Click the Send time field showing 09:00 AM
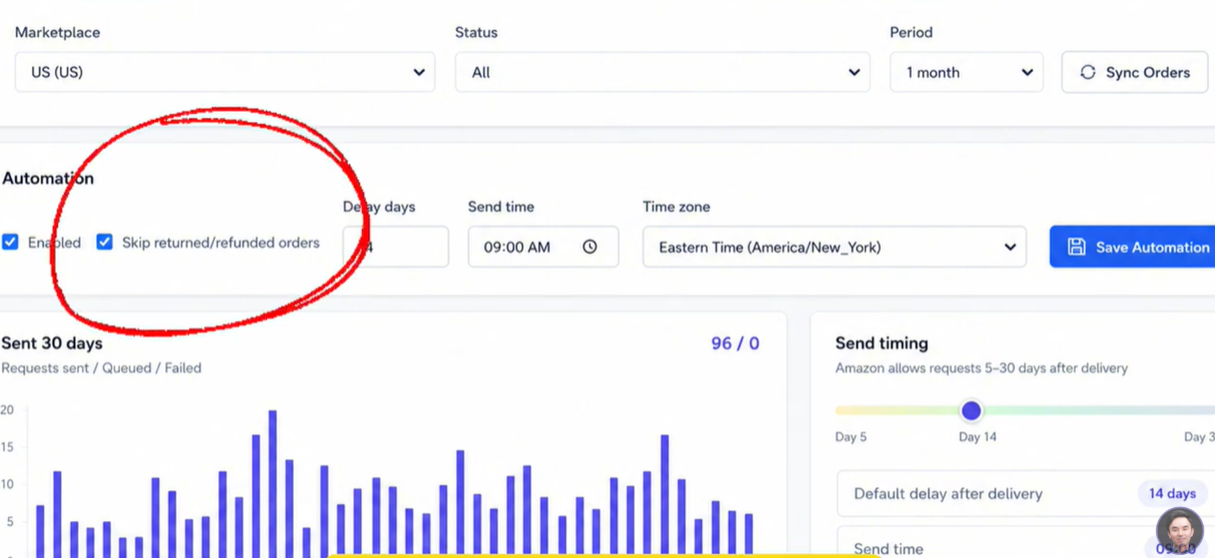 (x=543, y=247)
